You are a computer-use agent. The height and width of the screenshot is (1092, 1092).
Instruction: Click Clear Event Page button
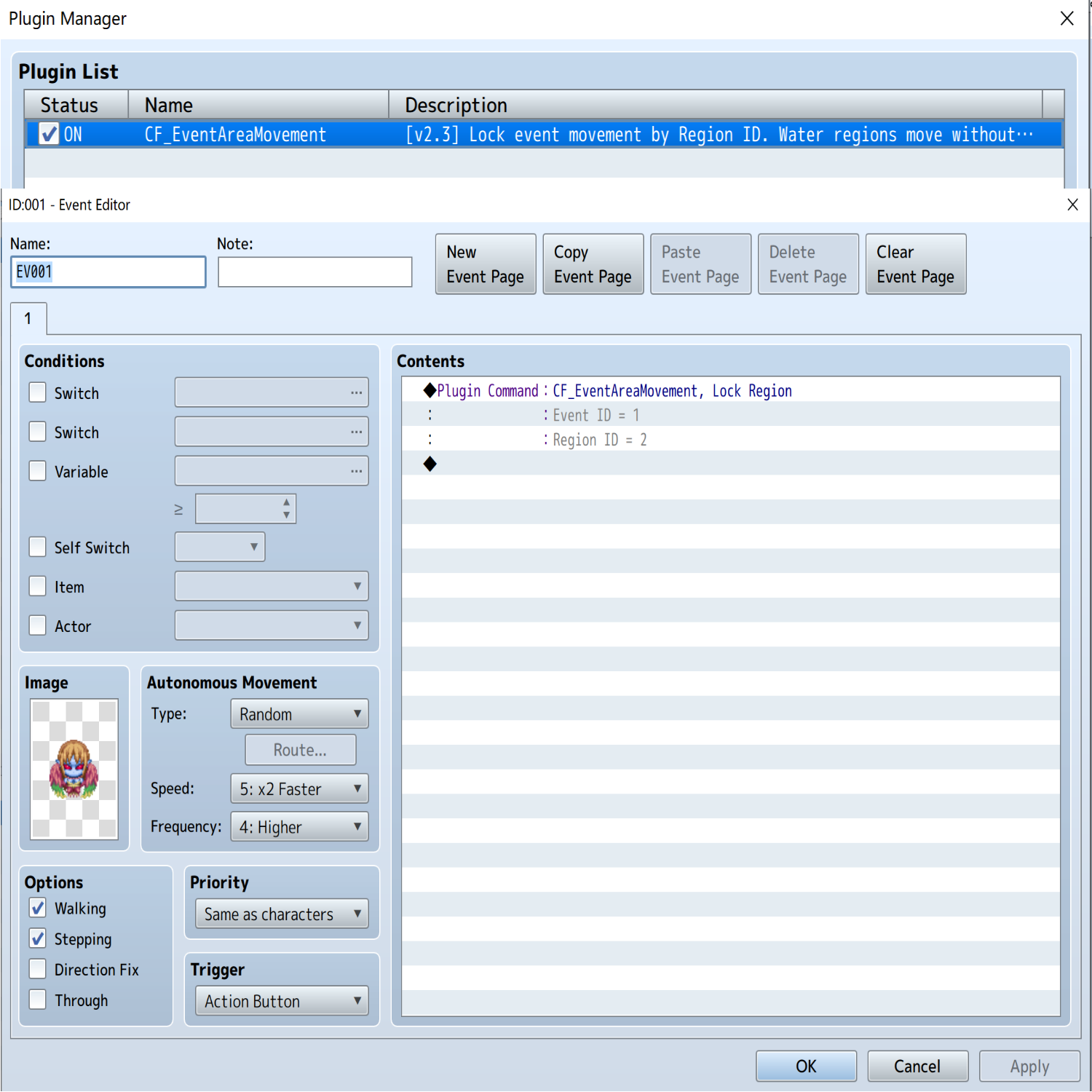tap(916, 264)
